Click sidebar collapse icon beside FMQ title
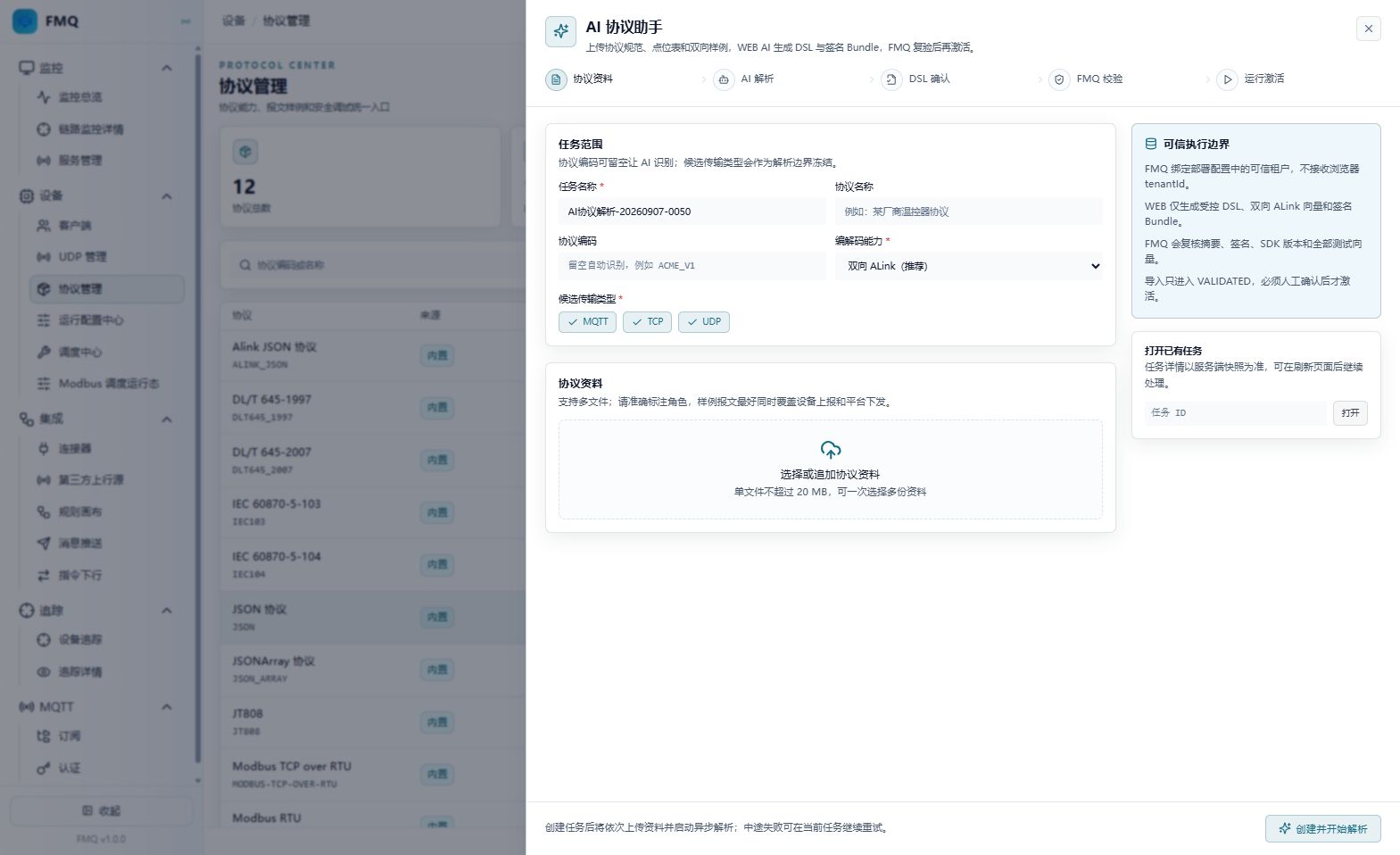Viewport: 1400px width, 855px height. pyautogui.click(x=186, y=21)
